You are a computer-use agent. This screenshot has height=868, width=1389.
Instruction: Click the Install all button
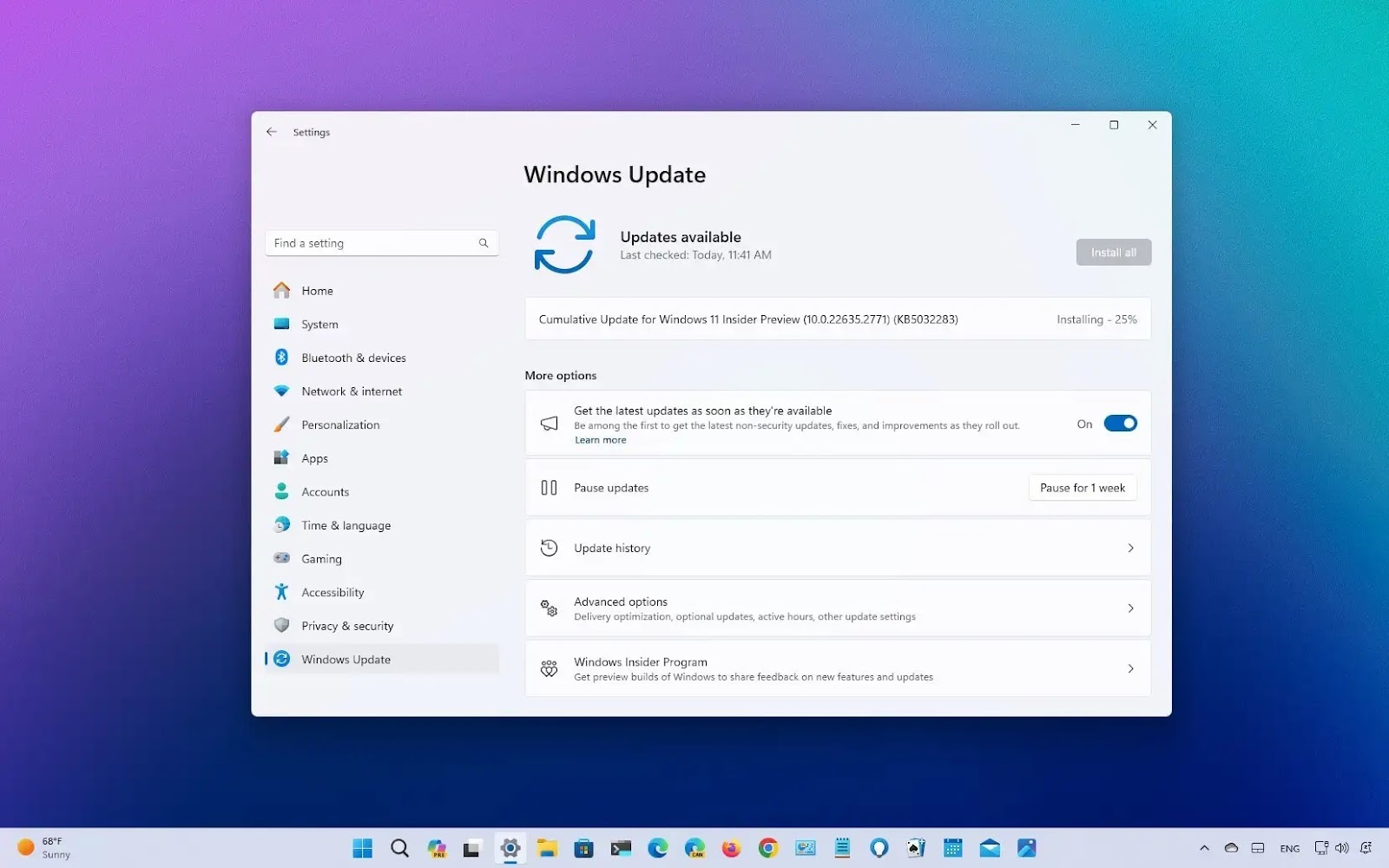click(x=1113, y=253)
